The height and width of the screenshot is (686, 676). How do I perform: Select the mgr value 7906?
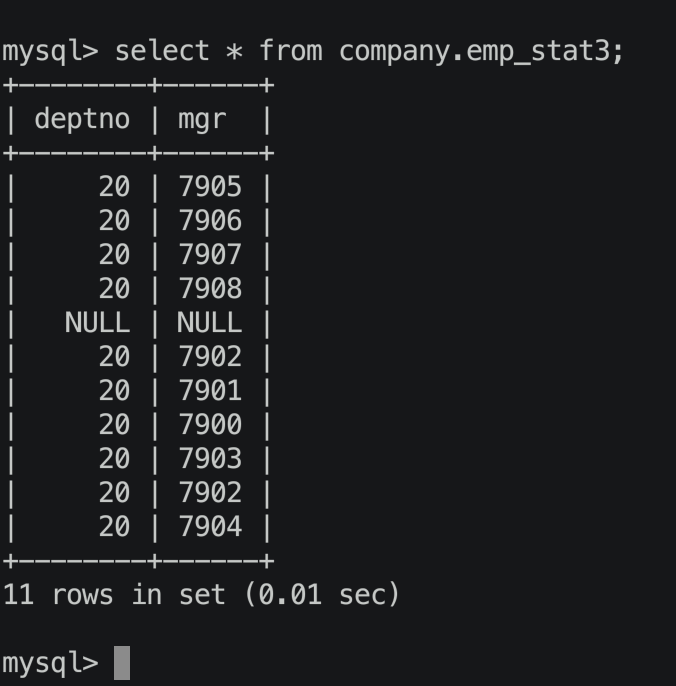(210, 220)
